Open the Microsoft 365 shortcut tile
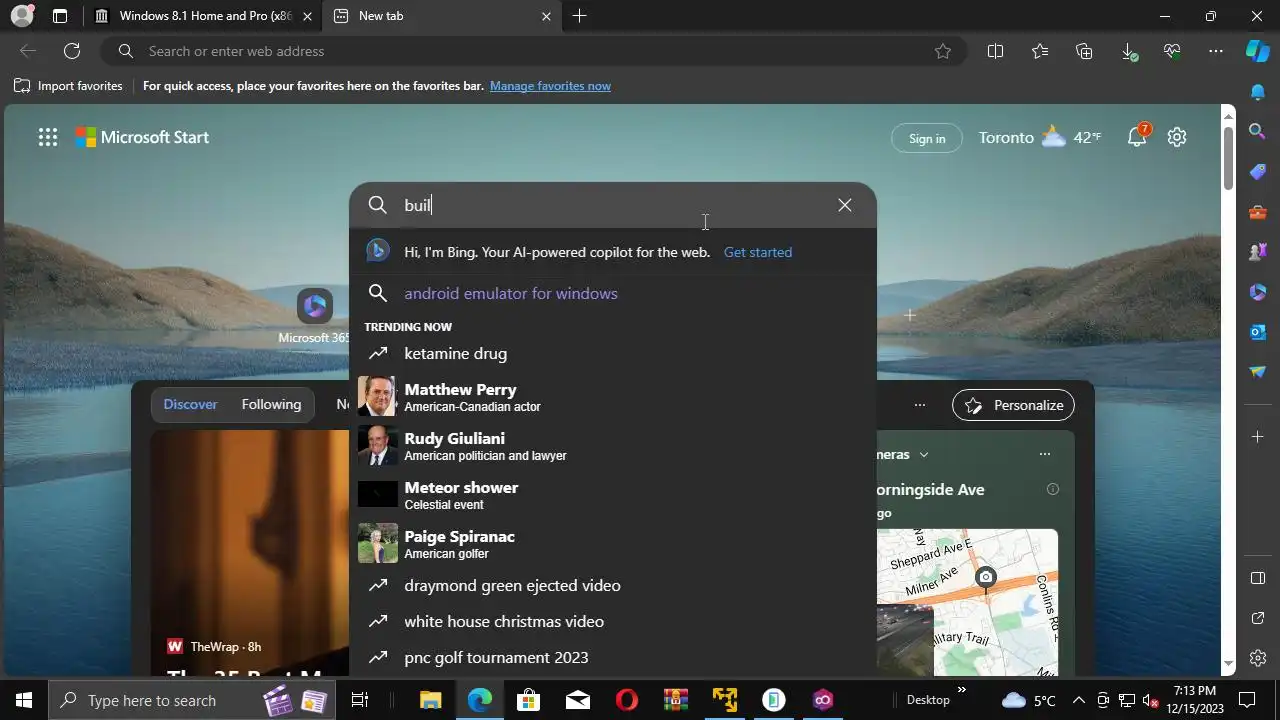The height and width of the screenshot is (720, 1280). pyautogui.click(x=315, y=306)
